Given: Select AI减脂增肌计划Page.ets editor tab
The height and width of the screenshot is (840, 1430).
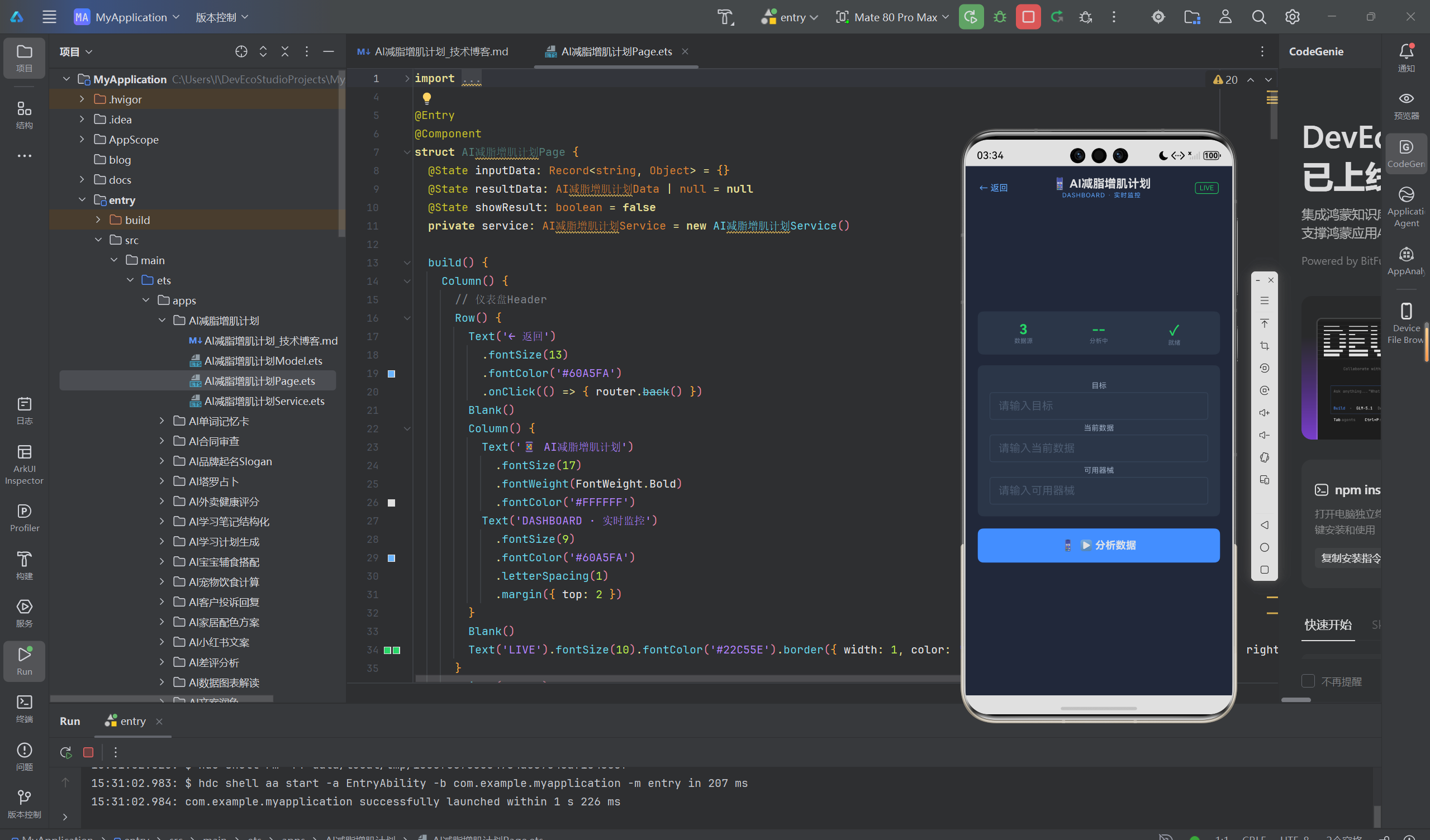Looking at the screenshot, I should [616, 51].
